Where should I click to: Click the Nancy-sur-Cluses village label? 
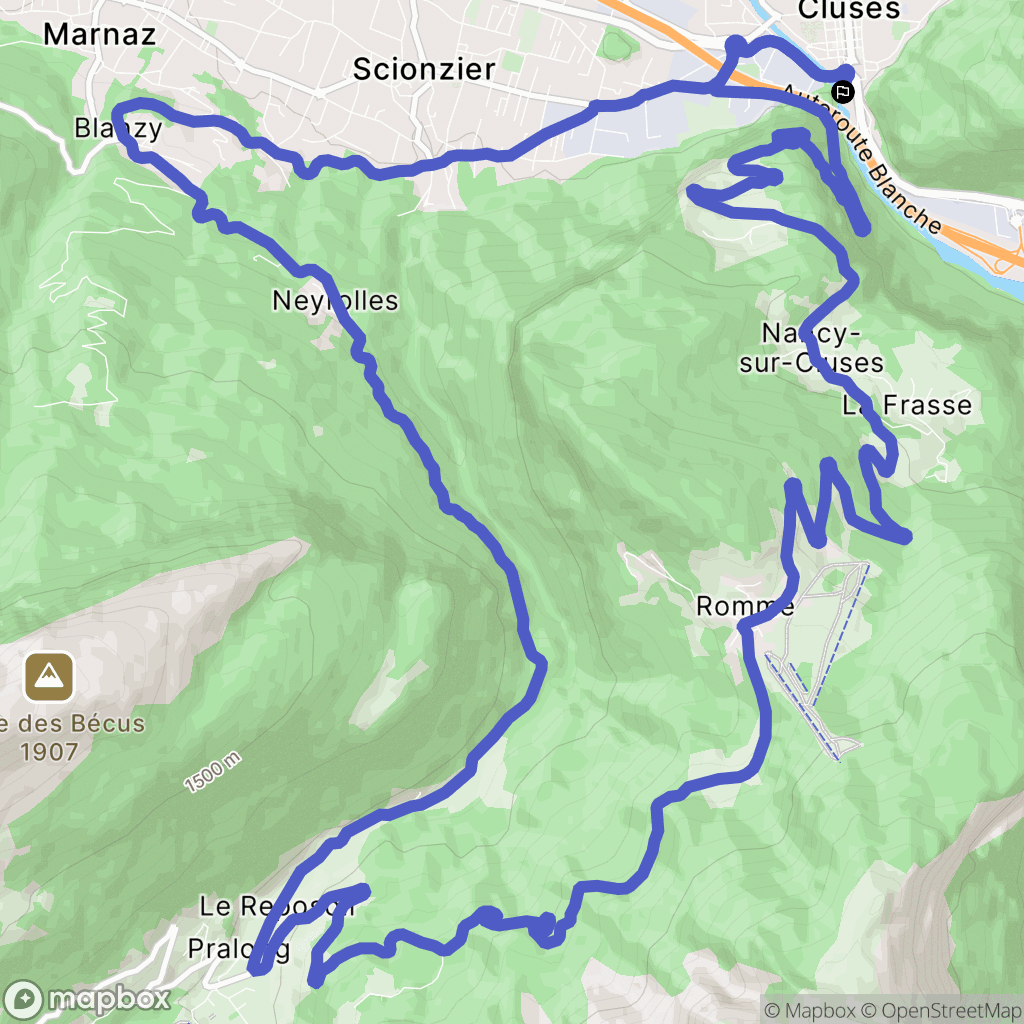811,348
